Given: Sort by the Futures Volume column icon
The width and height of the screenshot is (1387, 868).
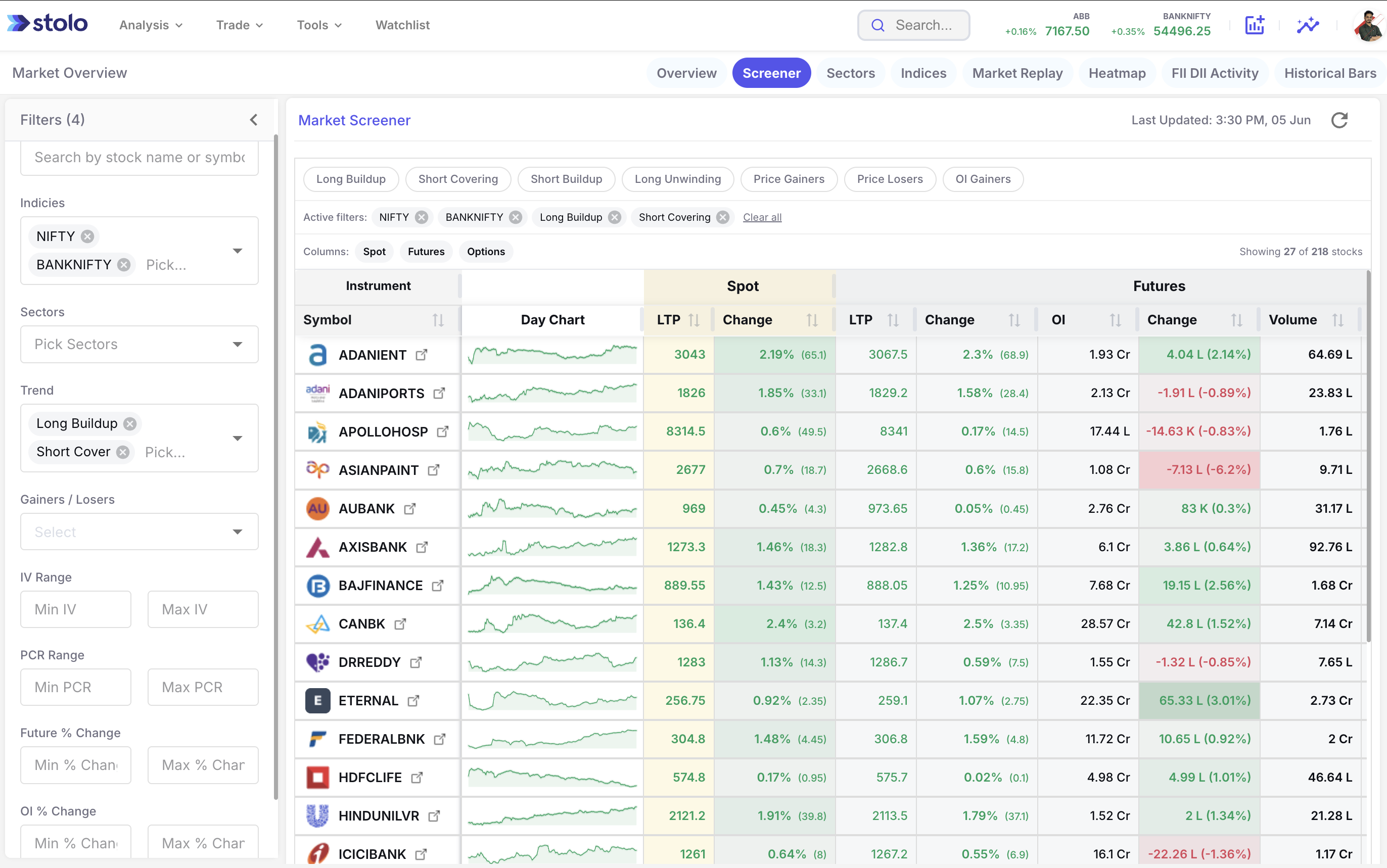Looking at the screenshot, I should 1337,320.
